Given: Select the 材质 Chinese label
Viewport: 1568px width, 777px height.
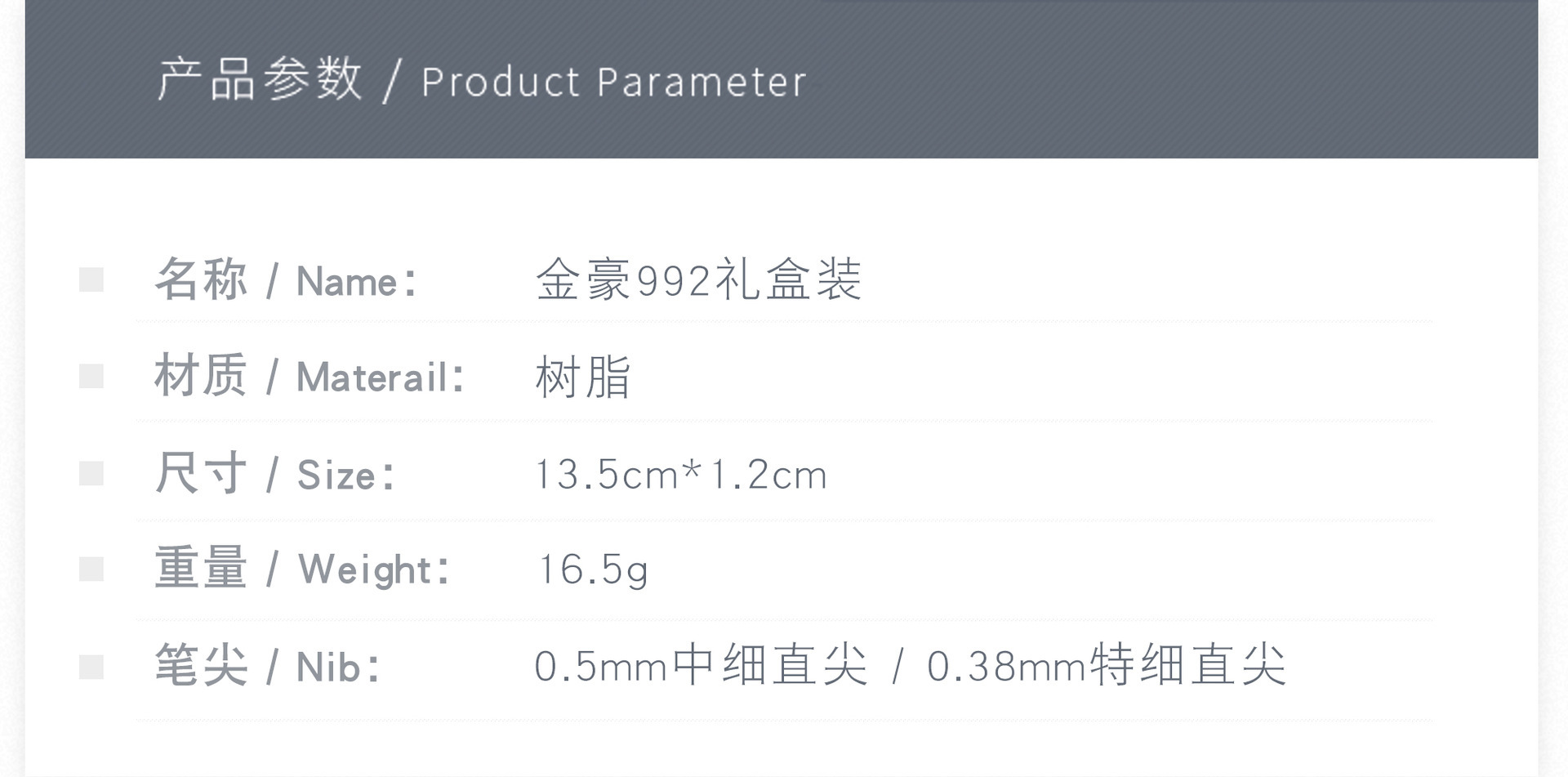Looking at the screenshot, I should click(201, 376).
